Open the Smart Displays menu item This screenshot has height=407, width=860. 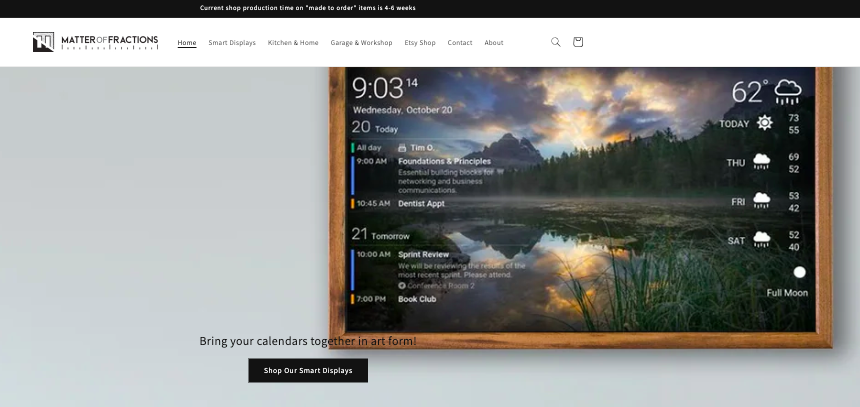click(232, 43)
